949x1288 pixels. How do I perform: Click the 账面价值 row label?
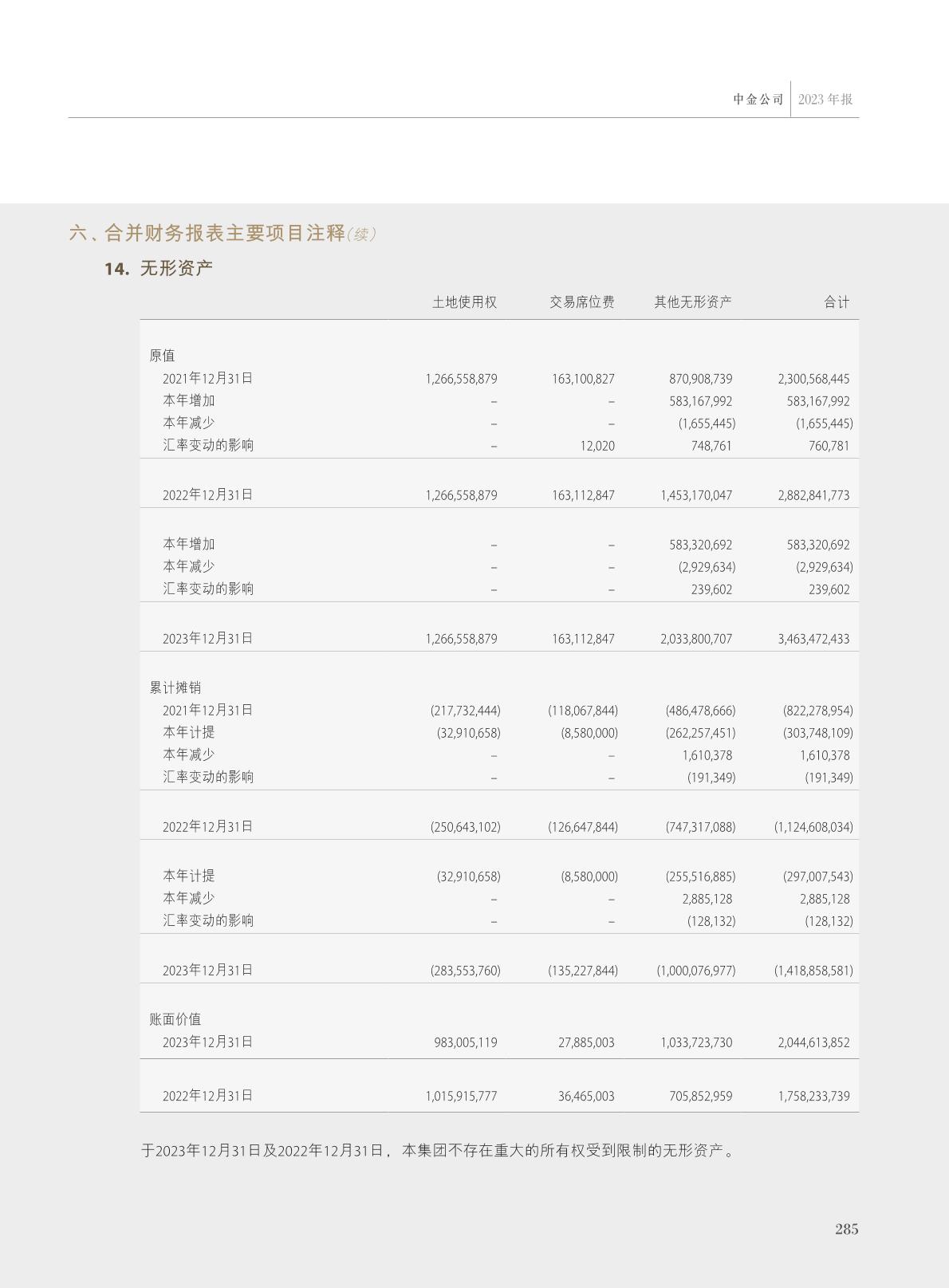point(175,1019)
